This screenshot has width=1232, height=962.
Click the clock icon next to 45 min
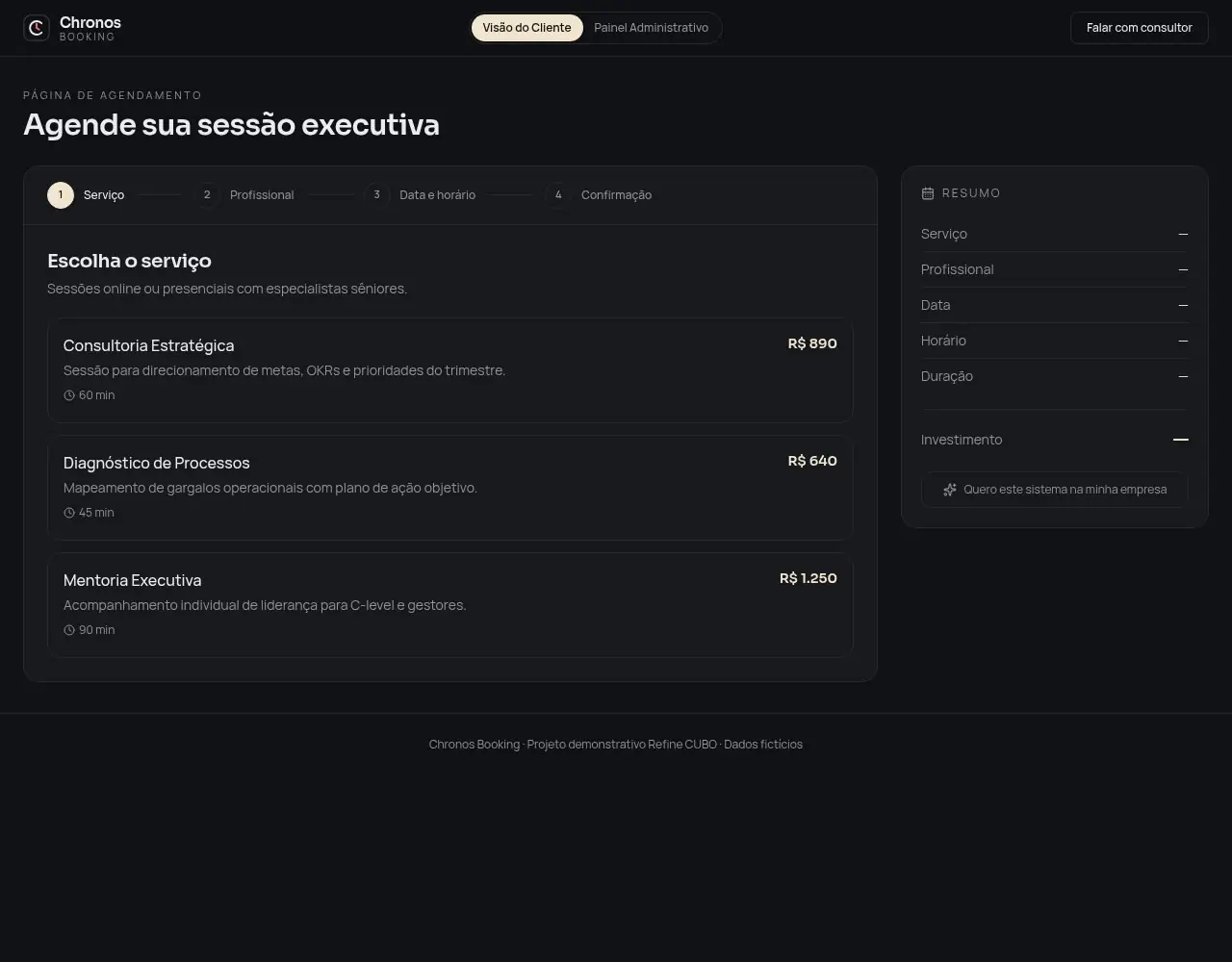pyautogui.click(x=69, y=513)
